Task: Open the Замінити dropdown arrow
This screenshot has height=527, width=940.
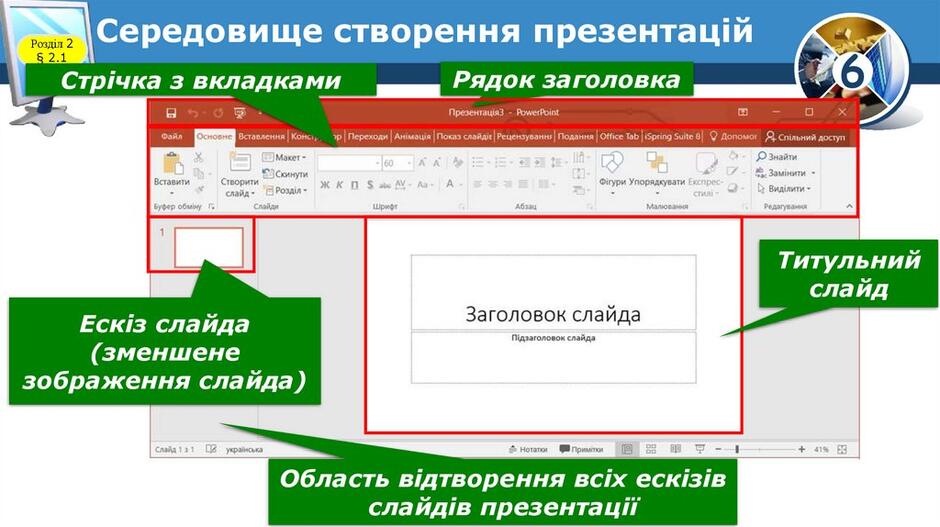Action: [814, 173]
